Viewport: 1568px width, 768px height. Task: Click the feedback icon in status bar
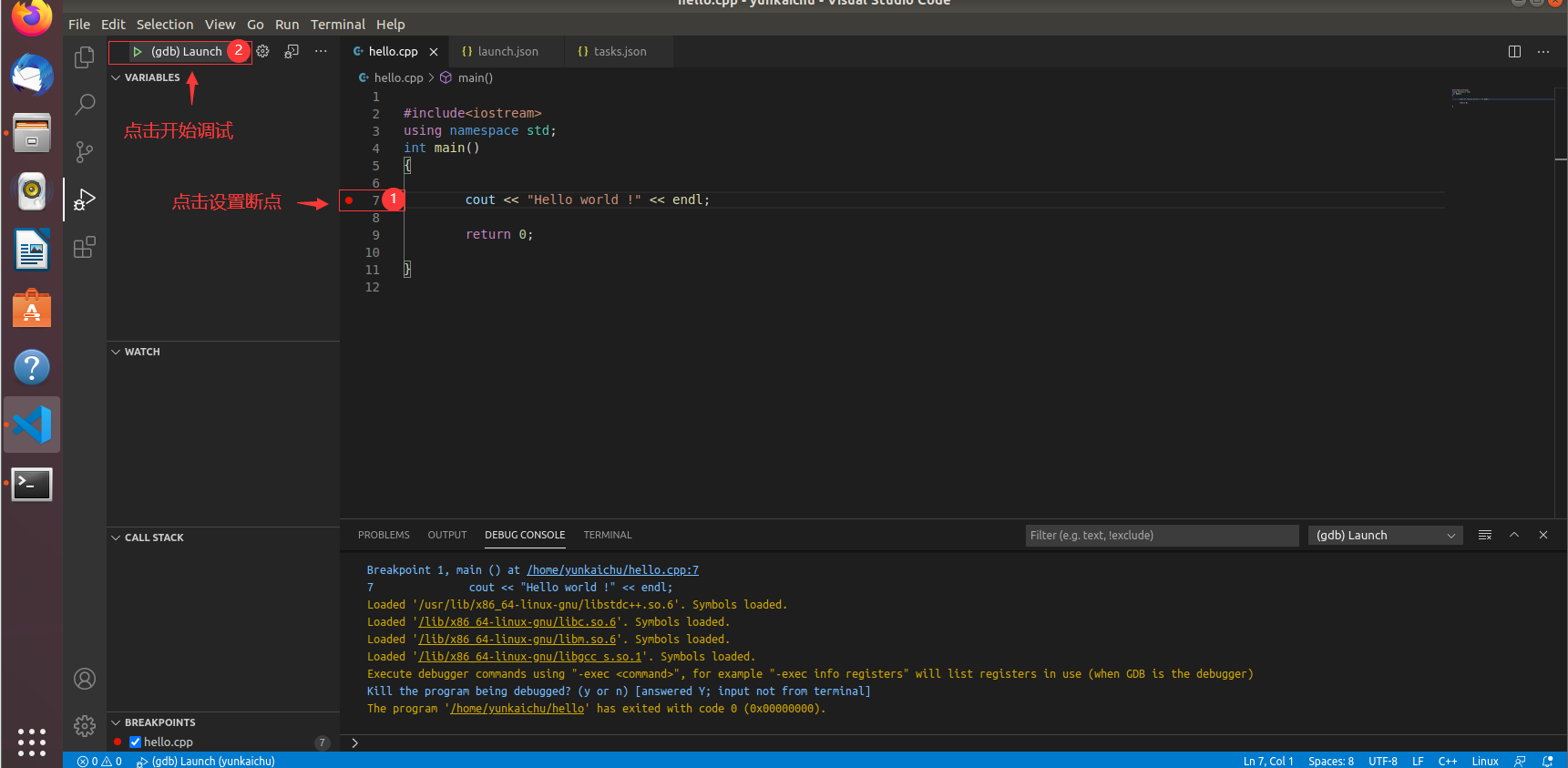(x=1520, y=761)
